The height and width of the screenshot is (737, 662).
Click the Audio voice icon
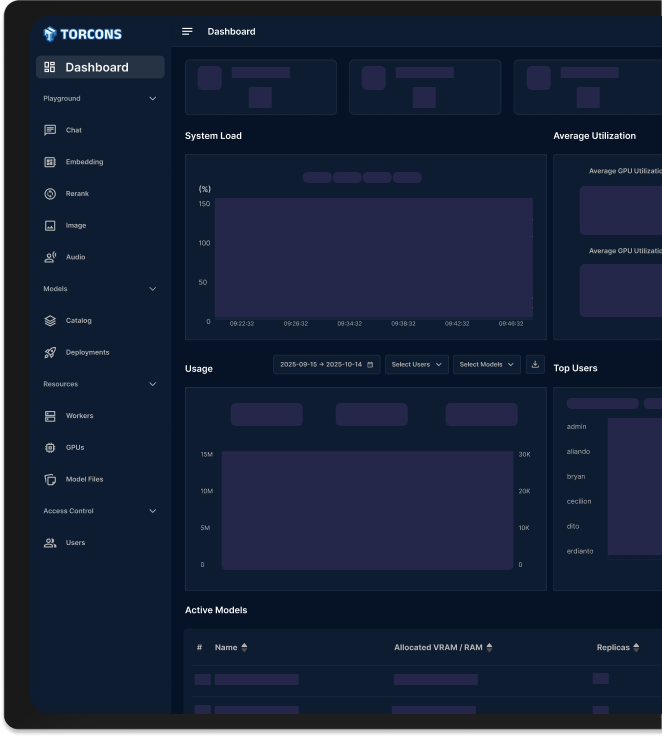(50, 257)
